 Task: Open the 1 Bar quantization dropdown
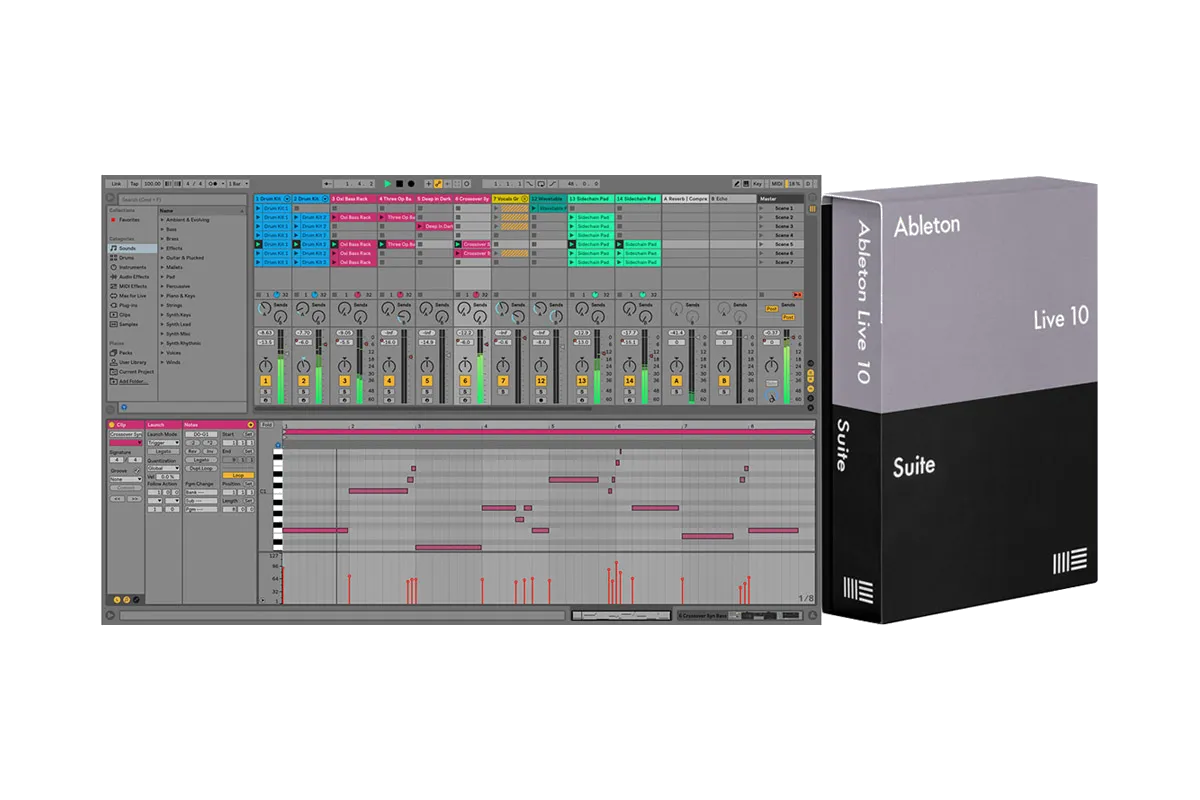click(x=239, y=184)
